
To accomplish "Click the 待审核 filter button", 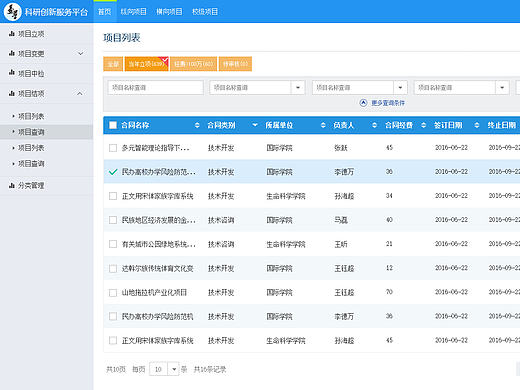I will tap(235, 64).
